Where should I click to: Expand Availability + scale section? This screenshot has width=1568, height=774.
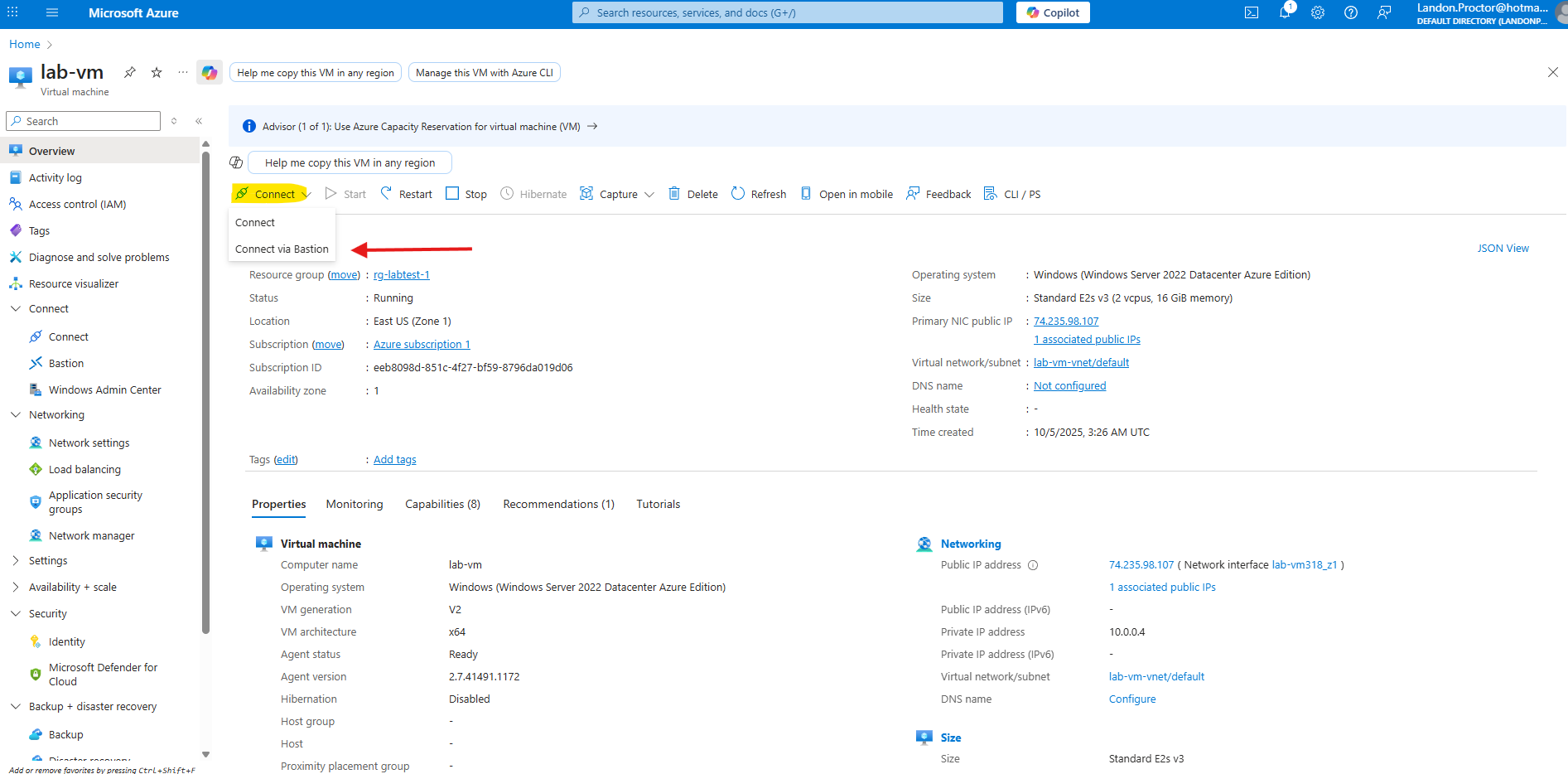point(15,587)
